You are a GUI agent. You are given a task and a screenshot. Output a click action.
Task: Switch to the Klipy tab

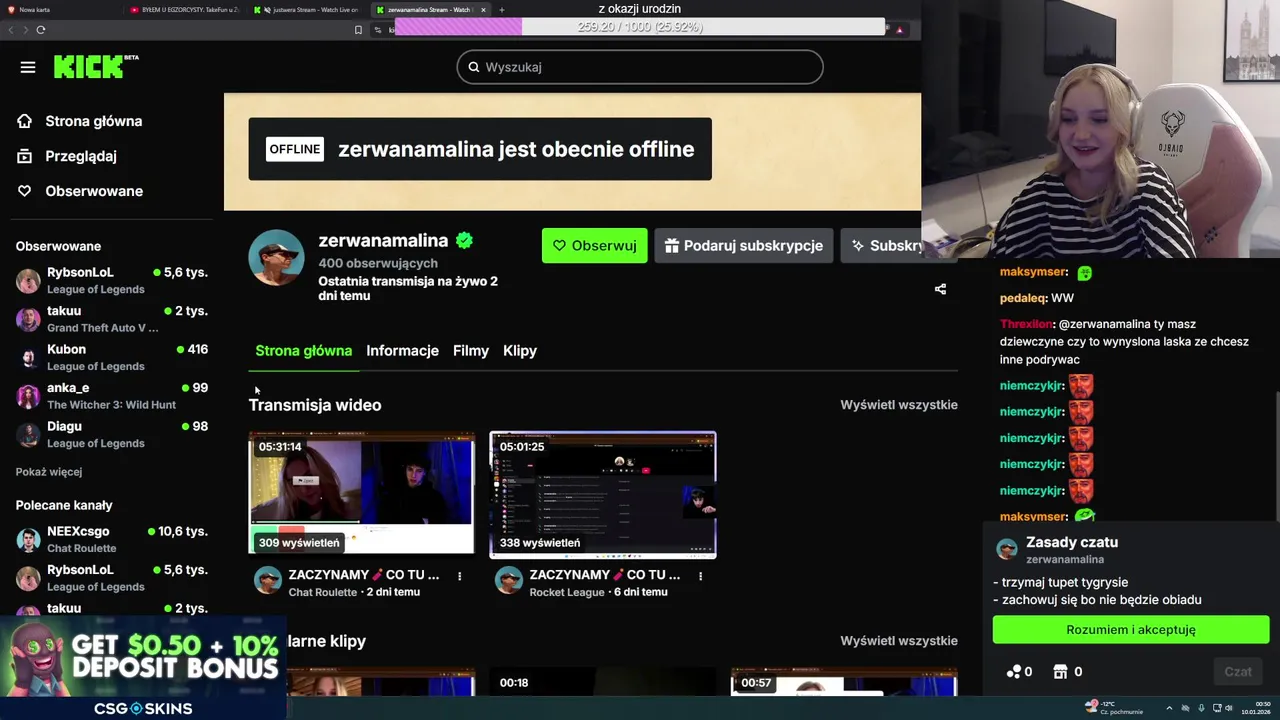(520, 351)
